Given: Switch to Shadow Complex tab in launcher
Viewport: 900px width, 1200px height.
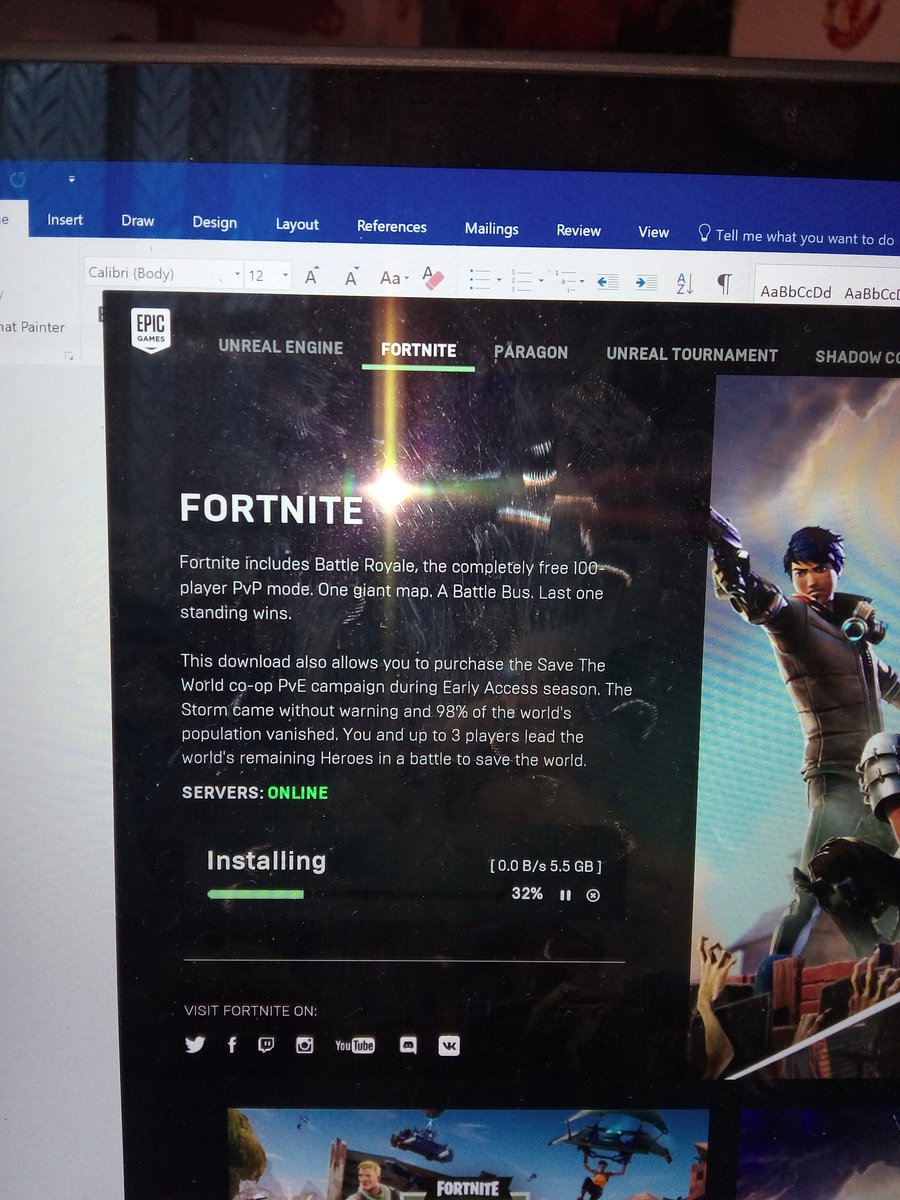Looking at the screenshot, I should [856, 357].
